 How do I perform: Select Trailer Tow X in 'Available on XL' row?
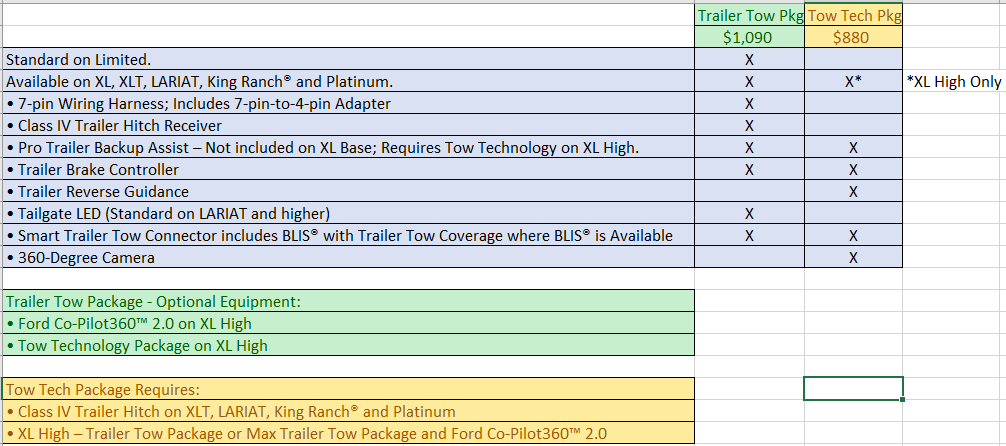pos(749,81)
